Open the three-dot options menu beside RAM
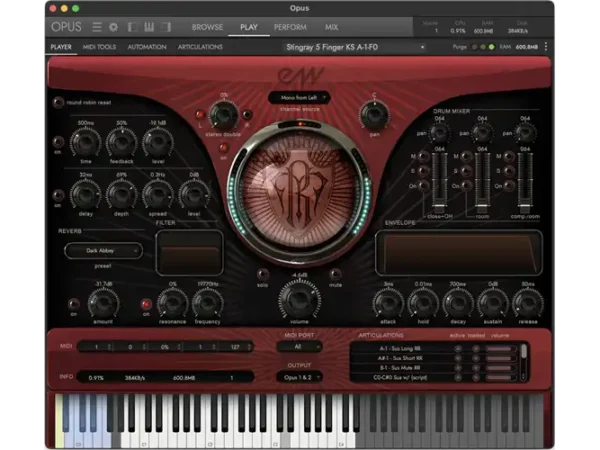Screen dimensions: 600x450 (546, 47)
